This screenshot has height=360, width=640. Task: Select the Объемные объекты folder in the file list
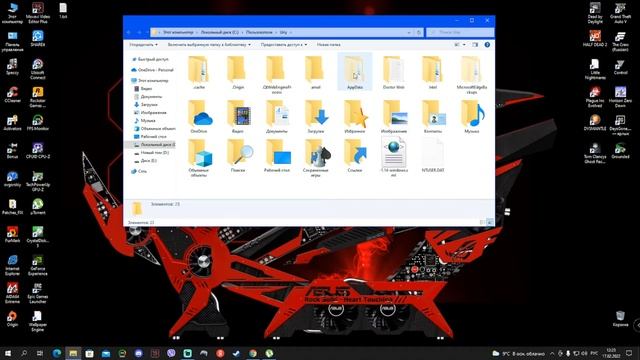[x=199, y=158]
